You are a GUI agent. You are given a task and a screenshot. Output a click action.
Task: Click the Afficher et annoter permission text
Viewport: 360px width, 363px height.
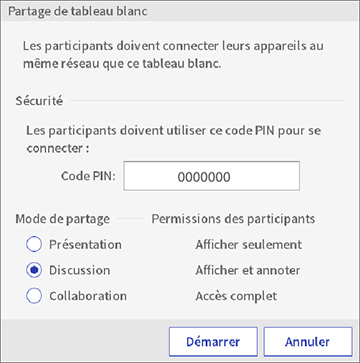click(248, 270)
